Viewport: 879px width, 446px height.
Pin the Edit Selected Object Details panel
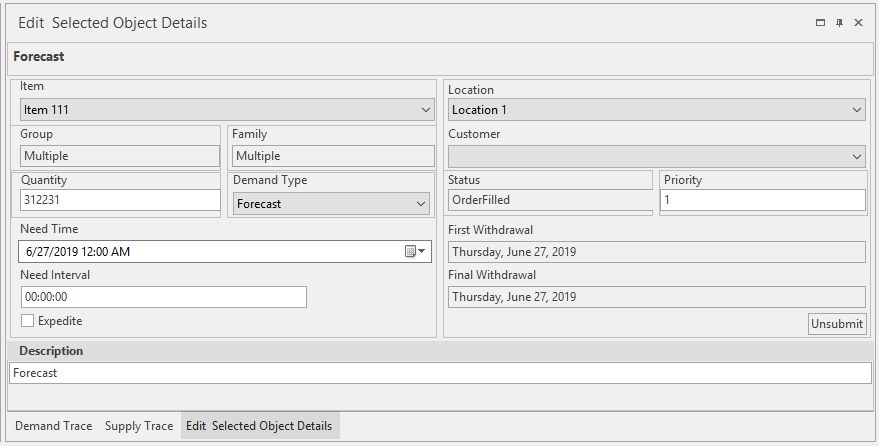(839, 23)
